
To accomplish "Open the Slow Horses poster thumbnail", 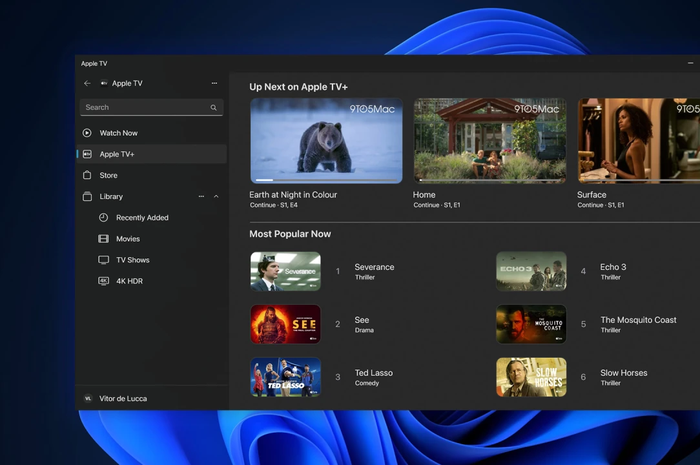I will (x=531, y=377).
